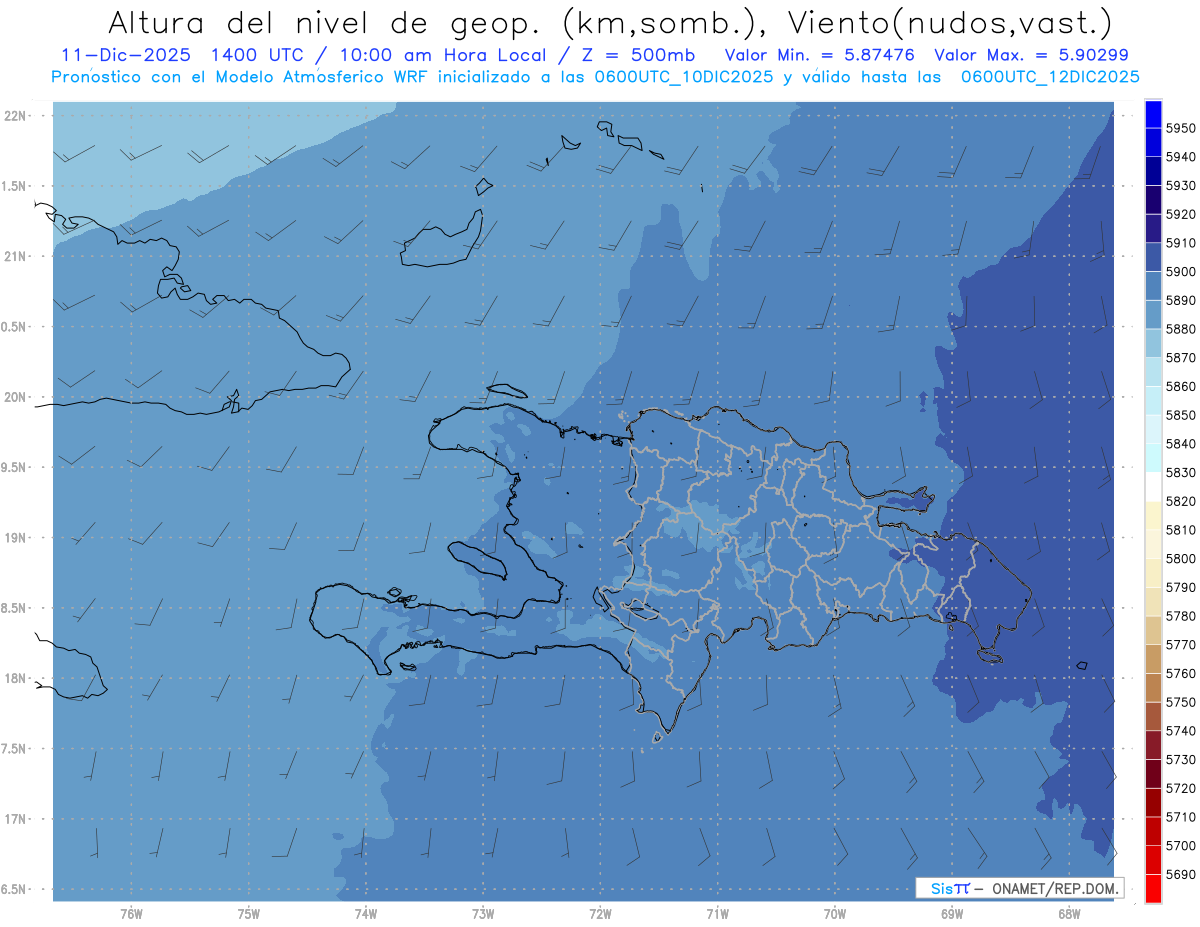
Task: Click the '0600UTC_12DIC2025' valid-until time
Action: 1050,77
